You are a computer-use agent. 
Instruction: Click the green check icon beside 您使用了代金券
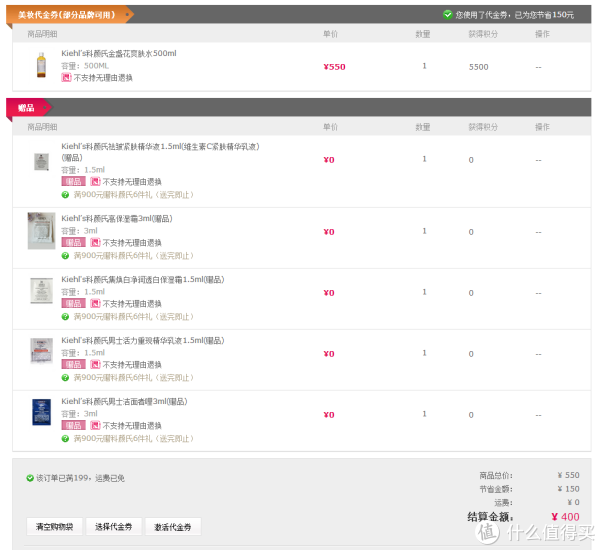447,15
